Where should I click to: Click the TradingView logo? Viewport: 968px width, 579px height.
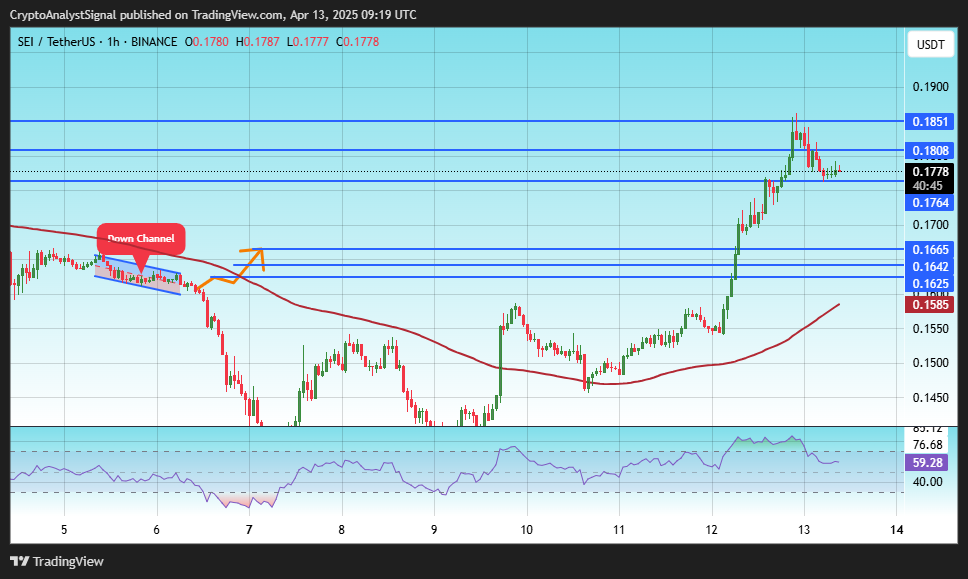point(57,562)
